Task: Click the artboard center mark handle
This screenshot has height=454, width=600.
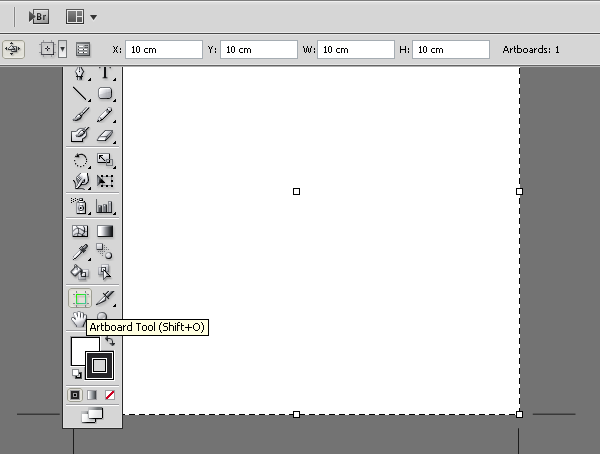Action: point(297,191)
